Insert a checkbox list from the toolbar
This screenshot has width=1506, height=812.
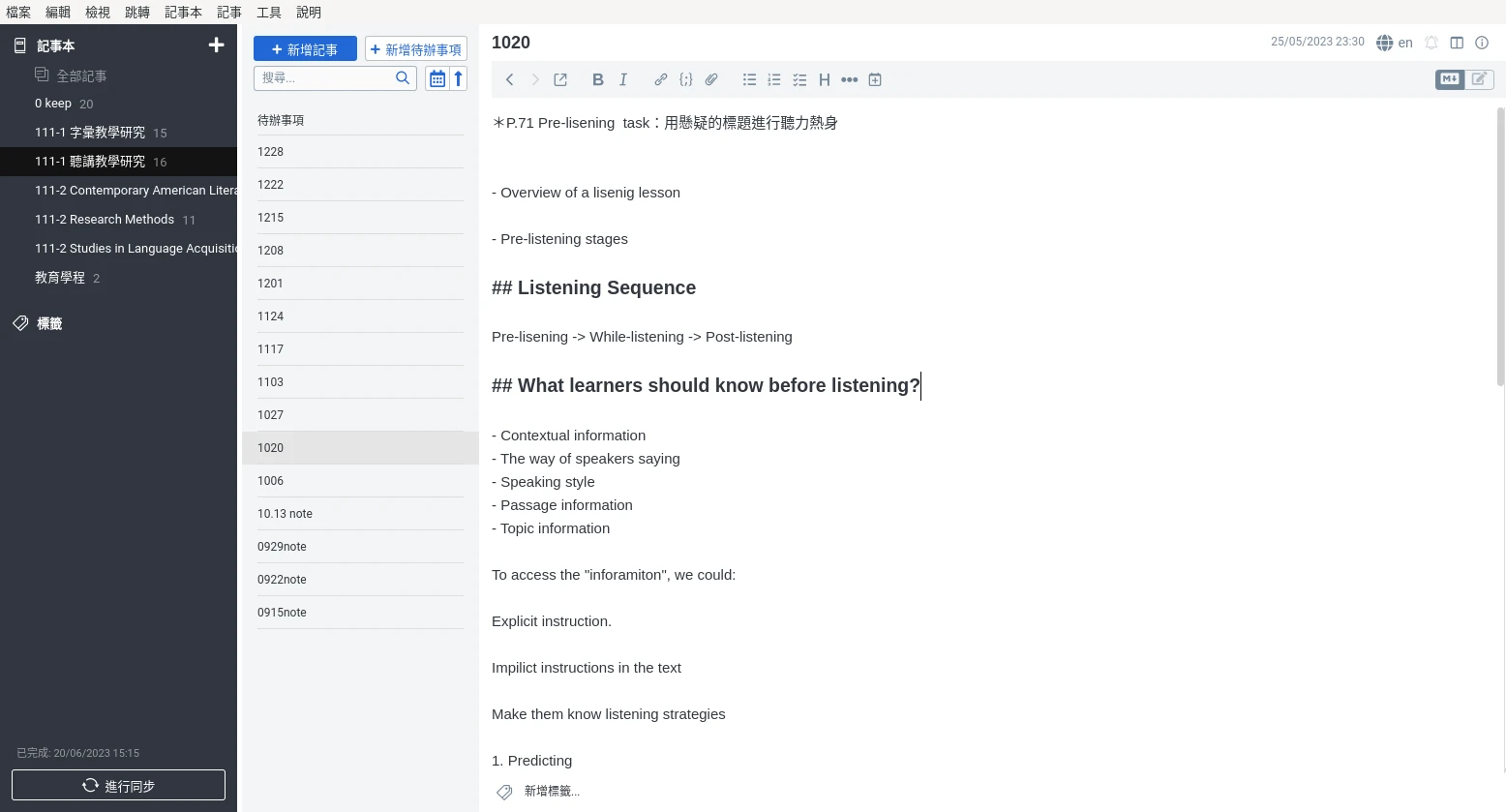[799, 80]
